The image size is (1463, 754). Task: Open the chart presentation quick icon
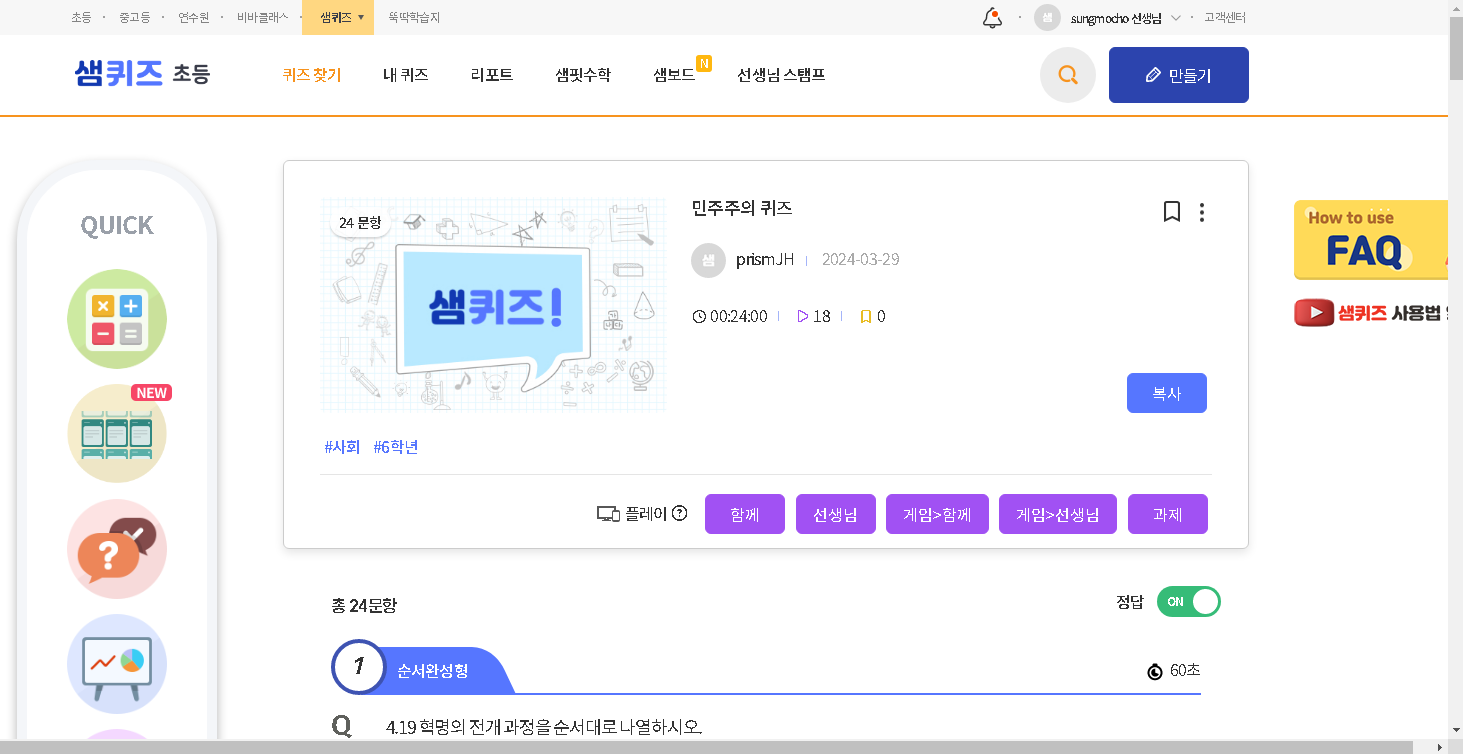[117, 664]
